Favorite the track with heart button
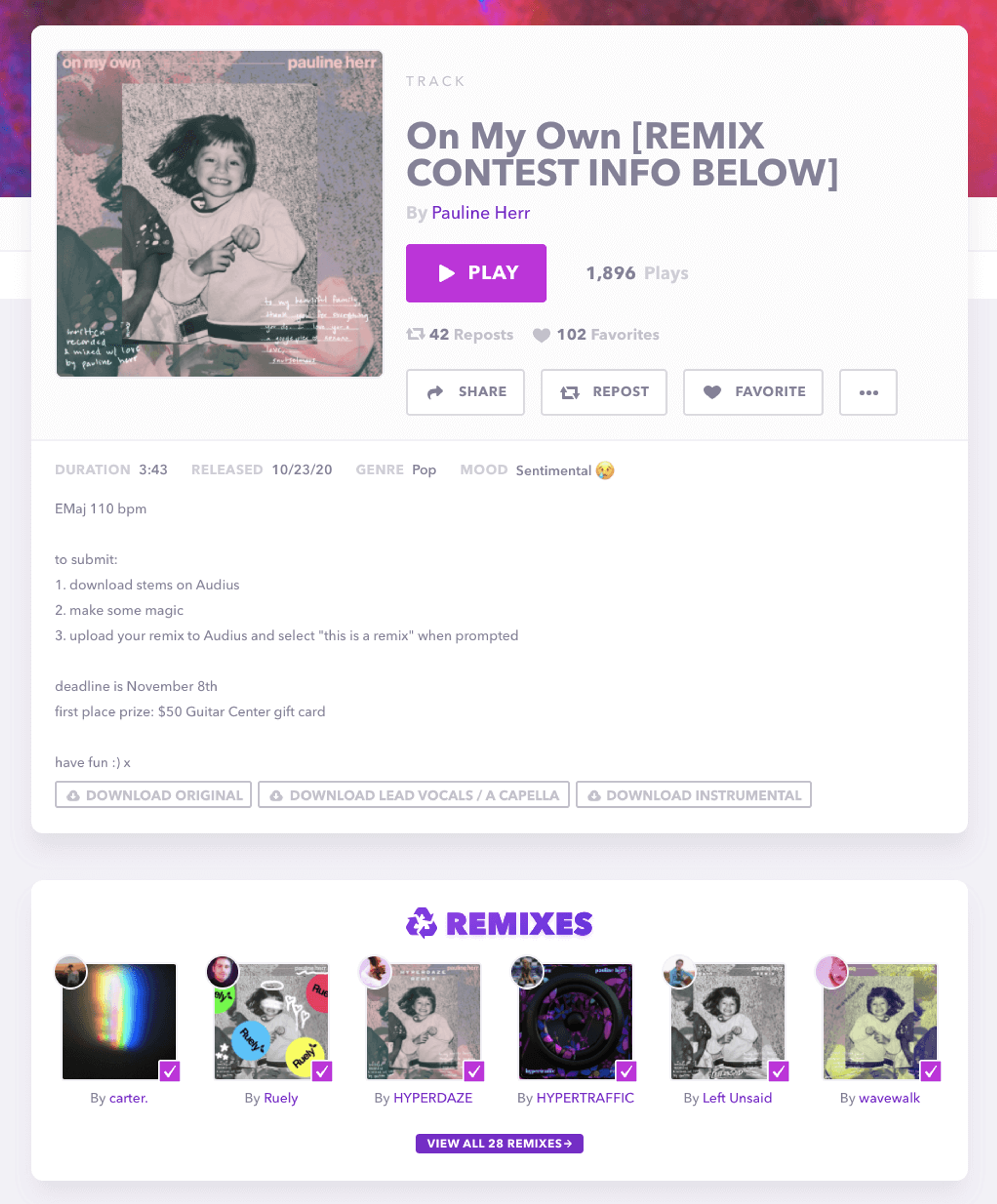Image resolution: width=997 pixels, height=1204 pixels. click(752, 392)
